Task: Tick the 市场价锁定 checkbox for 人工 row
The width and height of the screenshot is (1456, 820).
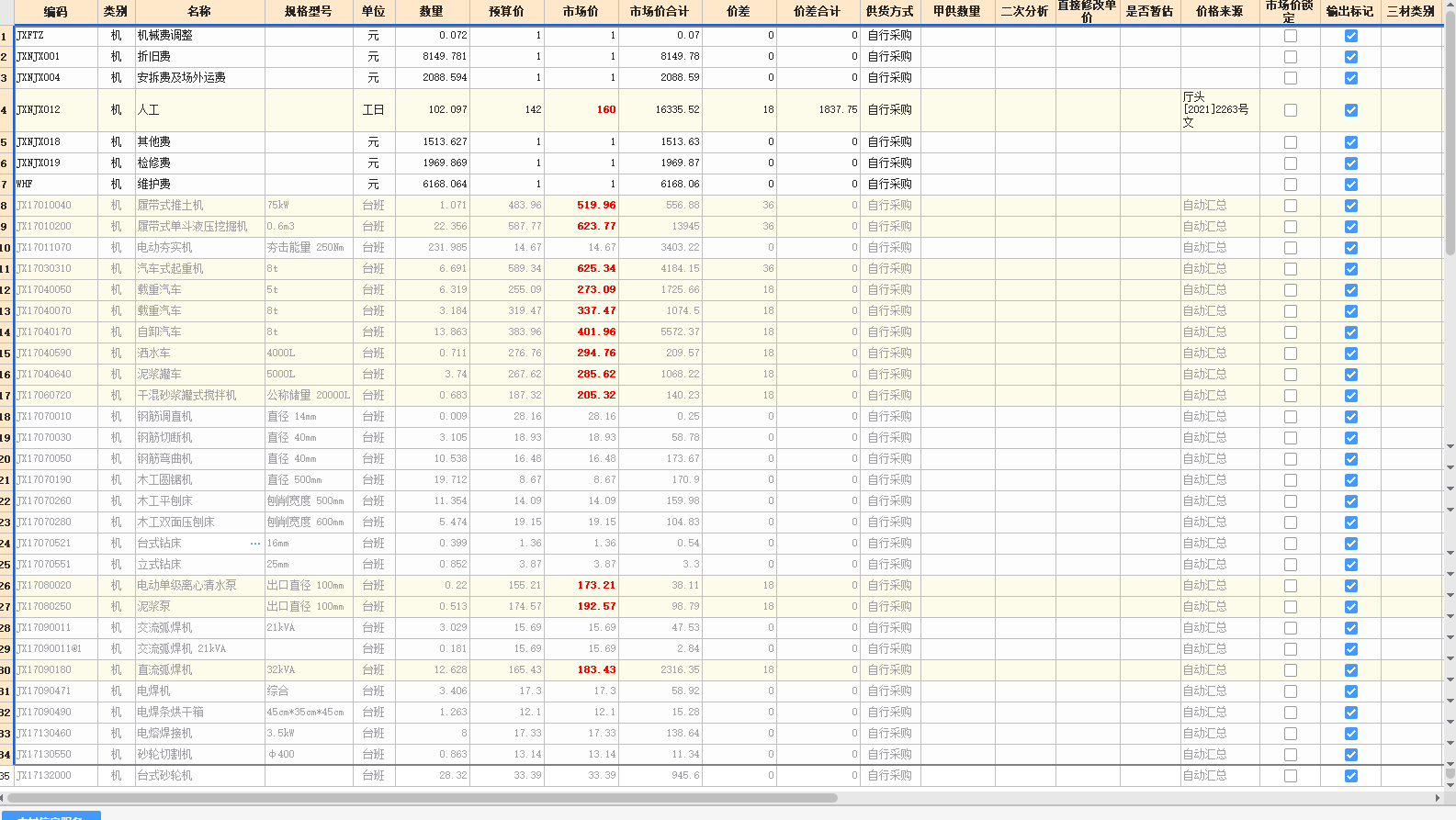Action: pyautogui.click(x=1291, y=110)
